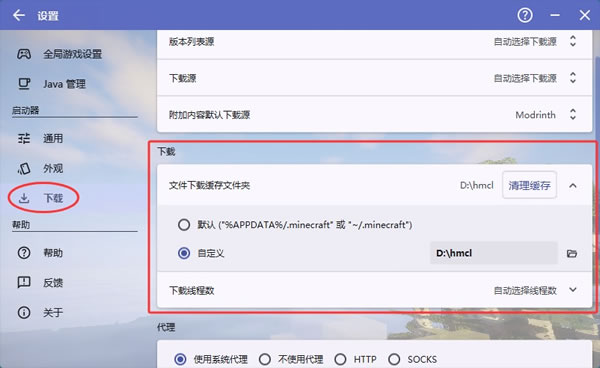Viewport: 600px width, 368px height.
Task: Click the feedback speech icon beside 反馈
Action: [24, 283]
